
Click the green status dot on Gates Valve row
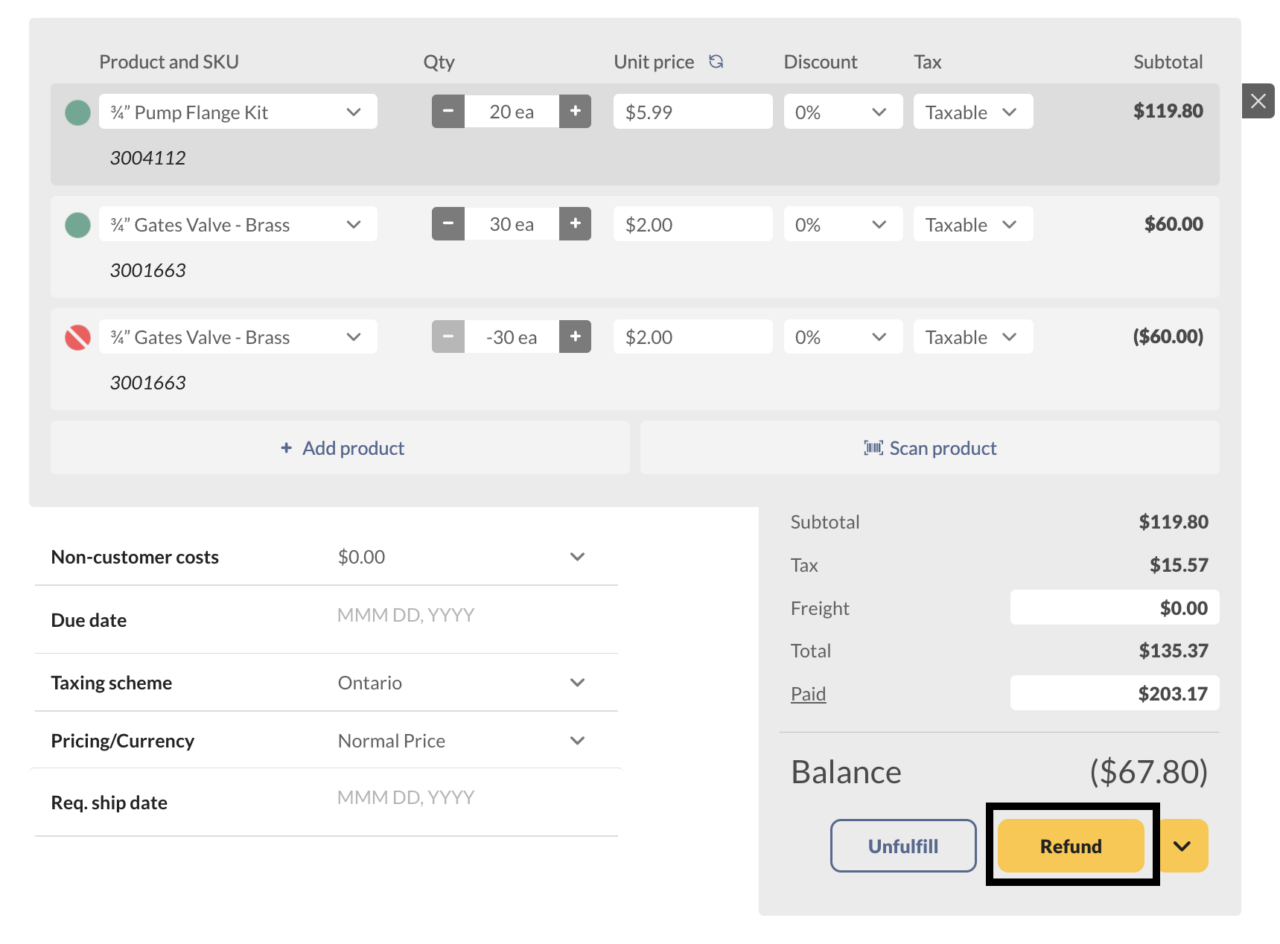77,224
